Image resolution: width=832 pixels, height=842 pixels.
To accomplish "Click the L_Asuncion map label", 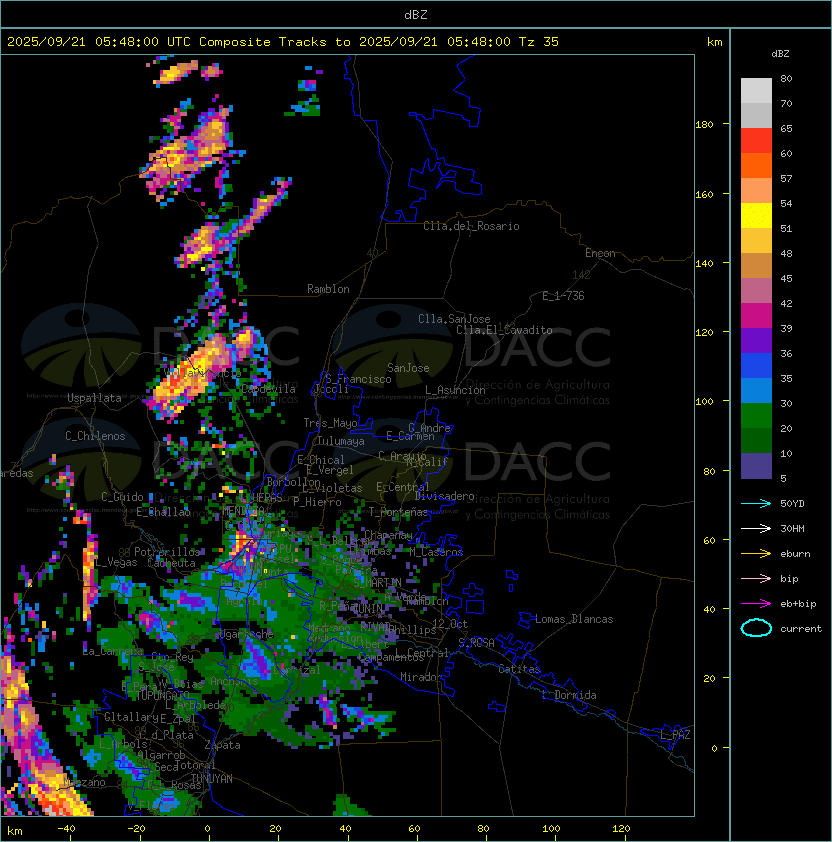I will coord(455,390).
